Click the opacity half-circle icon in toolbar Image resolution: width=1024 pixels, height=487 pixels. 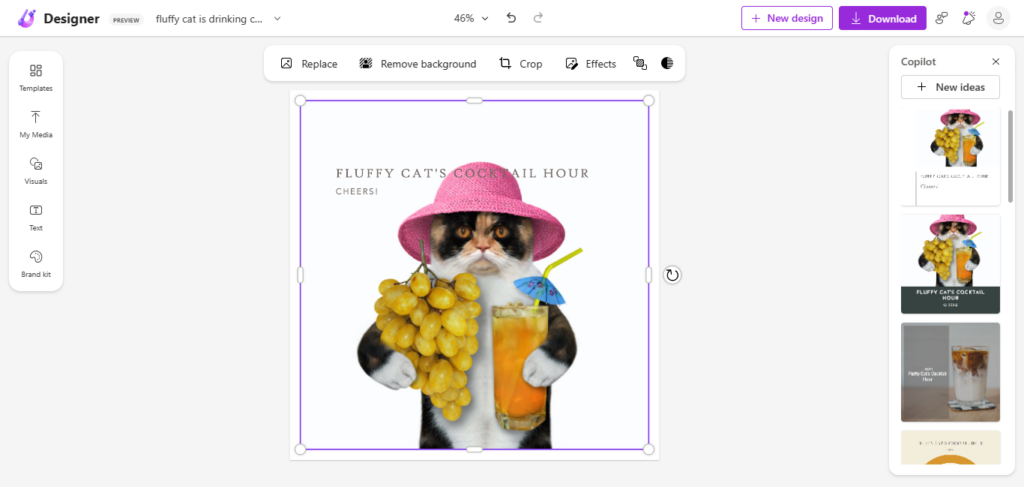click(x=667, y=63)
